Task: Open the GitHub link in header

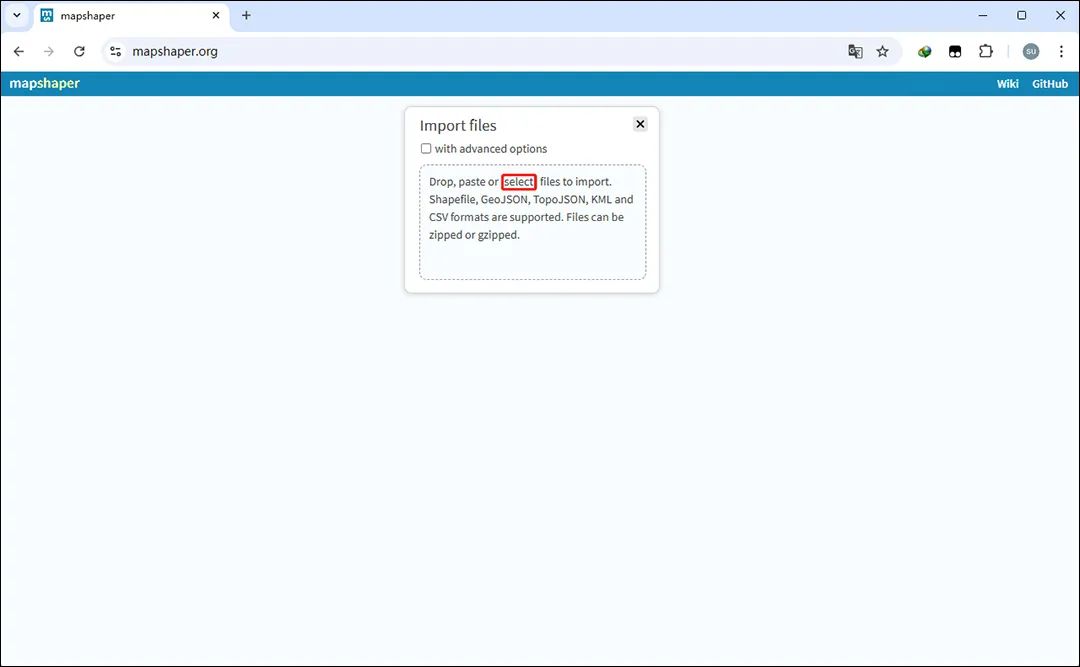Action: point(1050,83)
